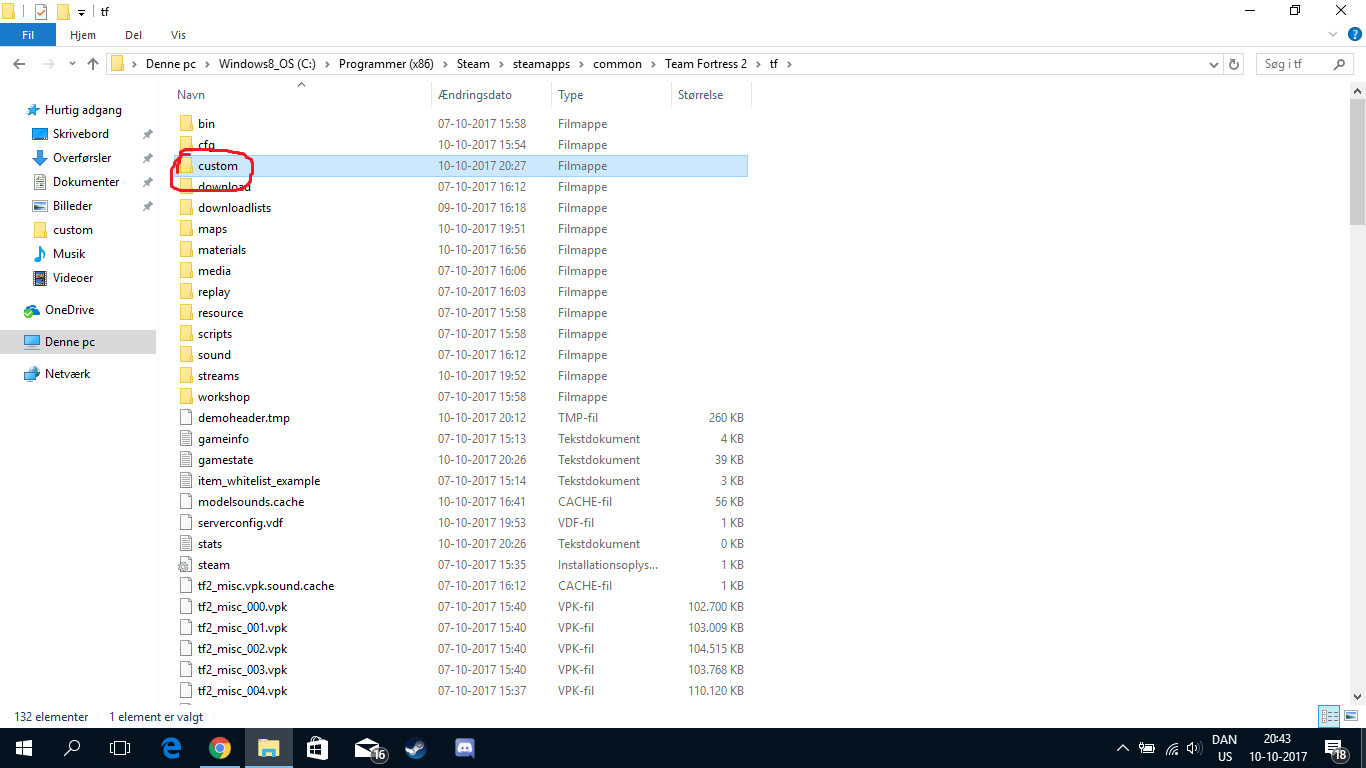Open address bar history dropdown
This screenshot has height=768, width=1366.
pyautogui.click(x=1214, y=64)
